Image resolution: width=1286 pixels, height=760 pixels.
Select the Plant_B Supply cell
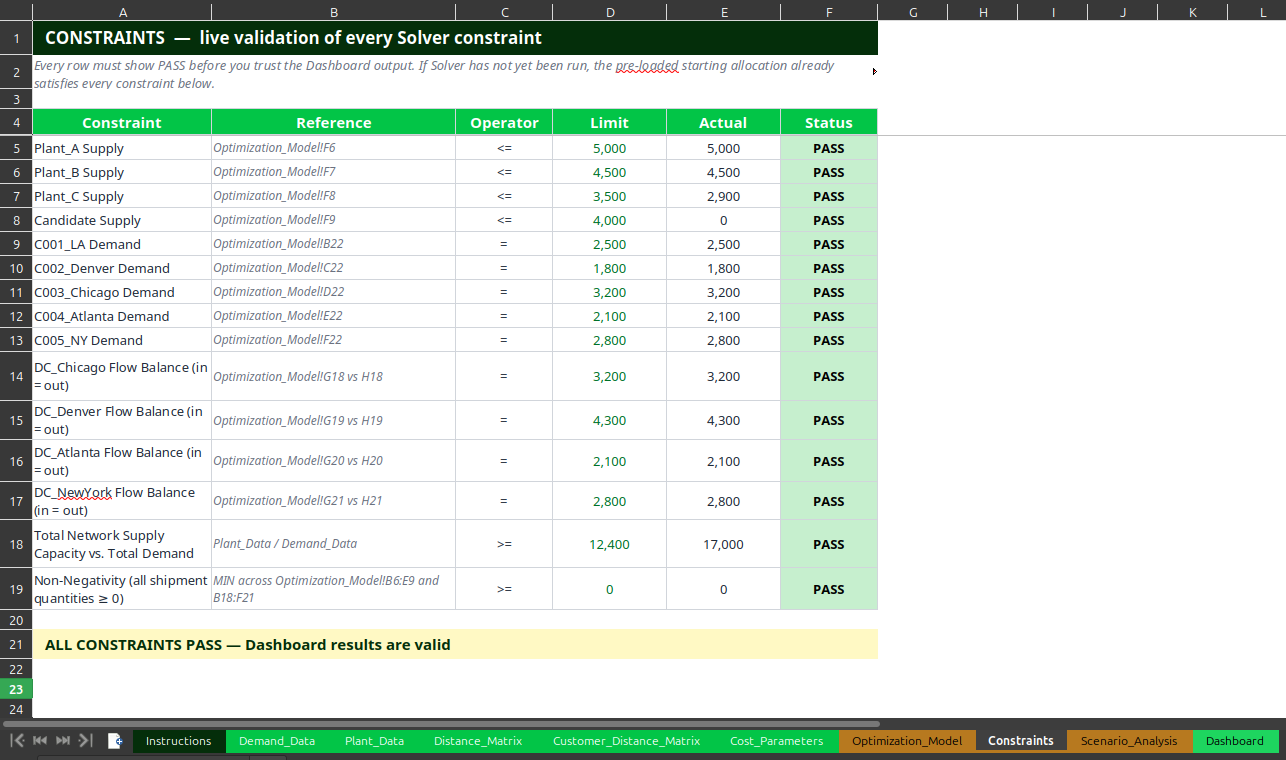[x=122, y=172]
